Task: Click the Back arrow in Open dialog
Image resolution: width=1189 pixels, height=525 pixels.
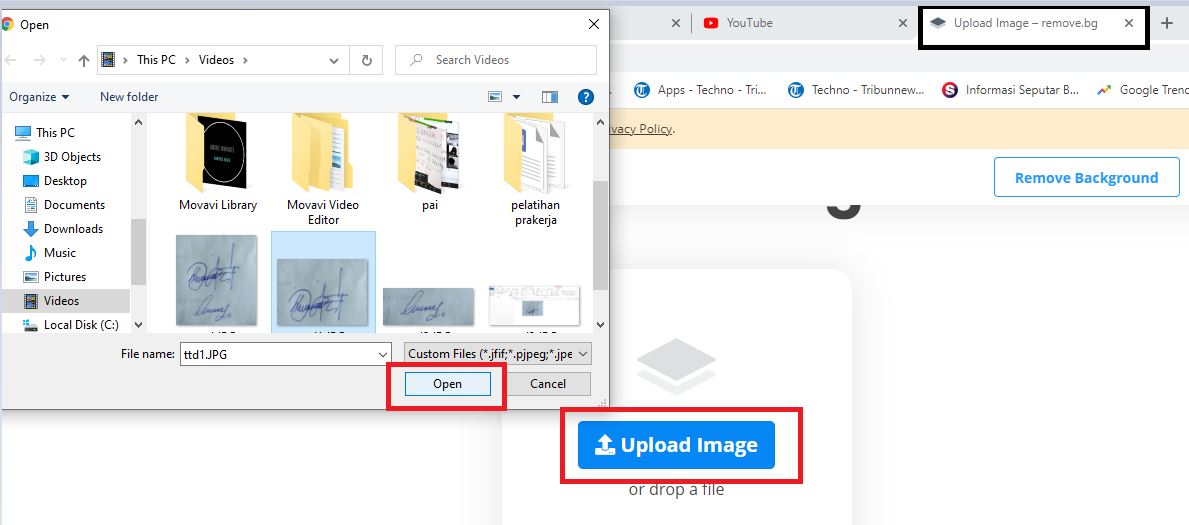Action: (x=12, y=60)
